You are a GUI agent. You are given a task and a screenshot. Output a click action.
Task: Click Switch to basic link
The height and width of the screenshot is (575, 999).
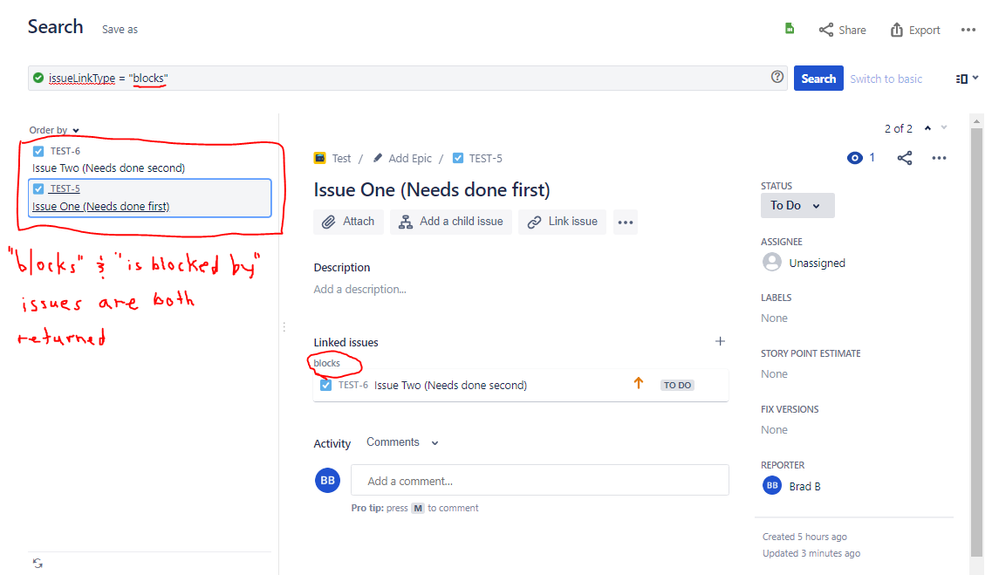[x=886, y=78]
